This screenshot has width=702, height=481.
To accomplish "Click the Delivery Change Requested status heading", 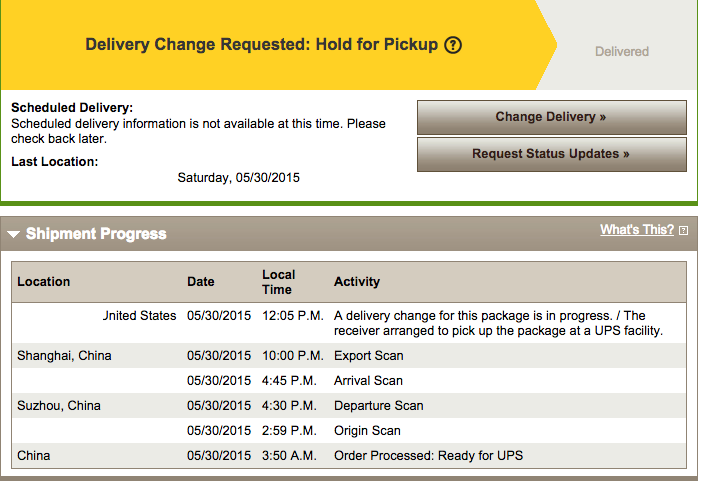I will click(x=262, y=45).
